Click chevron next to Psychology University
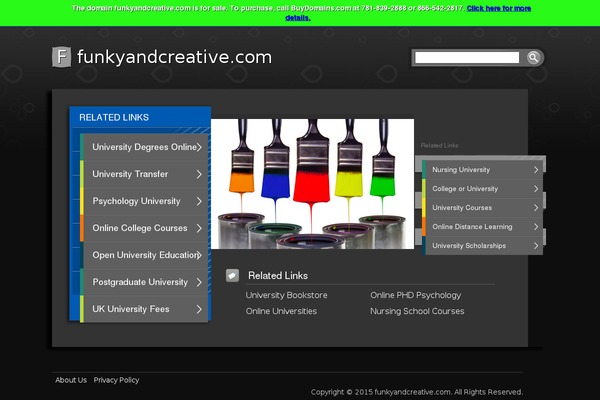 pos(199,201)
